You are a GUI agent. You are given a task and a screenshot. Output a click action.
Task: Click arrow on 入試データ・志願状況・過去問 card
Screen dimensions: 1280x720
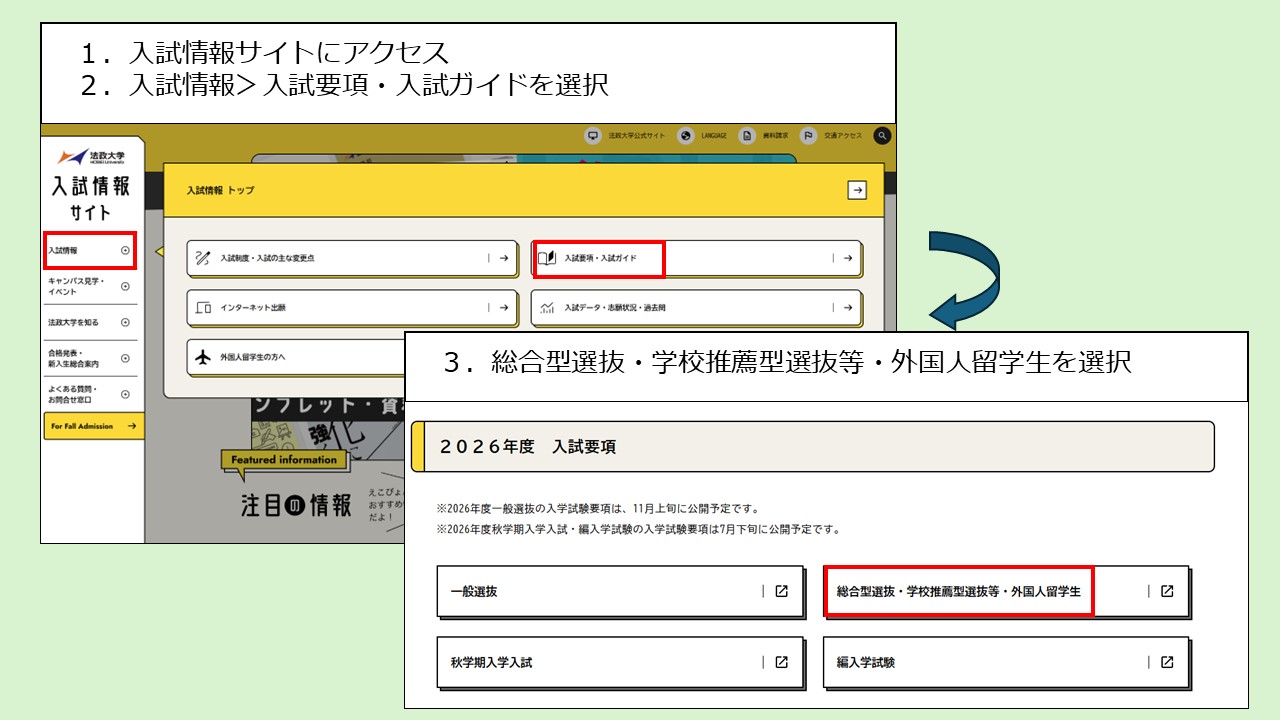(848, 308)
